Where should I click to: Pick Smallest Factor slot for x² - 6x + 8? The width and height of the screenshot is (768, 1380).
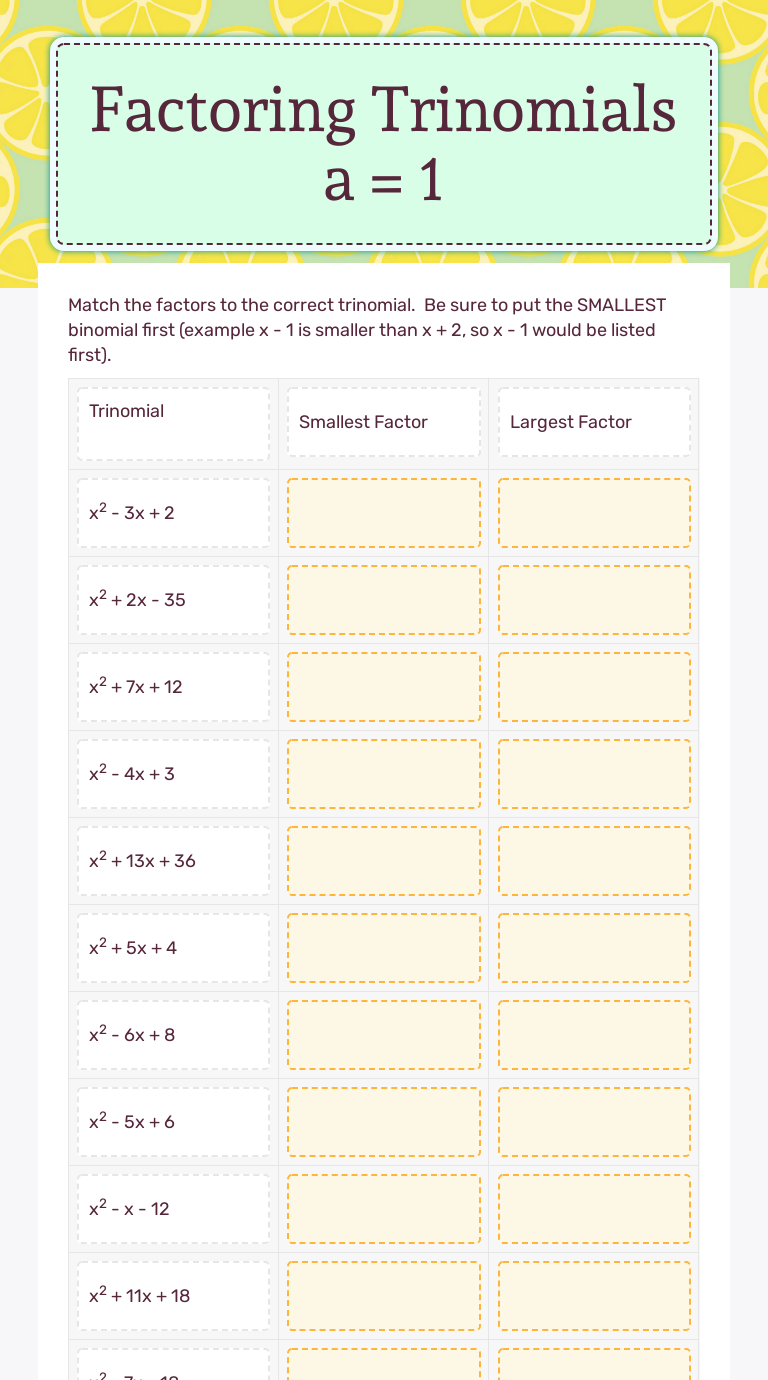(x=384, y=1035)
